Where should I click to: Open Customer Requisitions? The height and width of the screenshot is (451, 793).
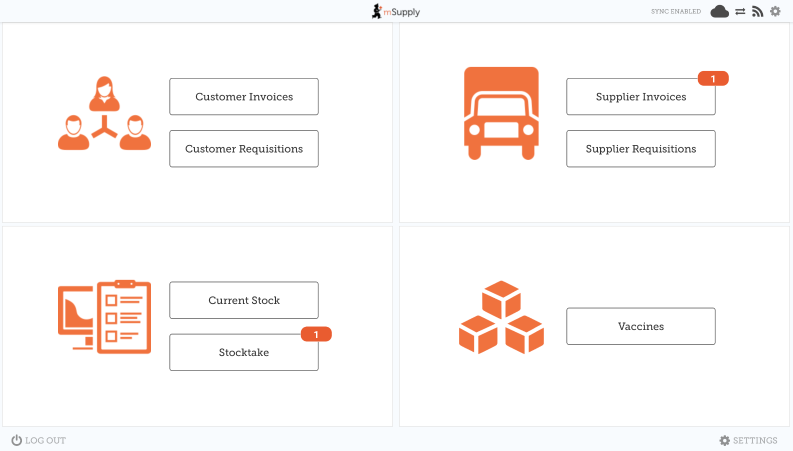tap(244, 149)
